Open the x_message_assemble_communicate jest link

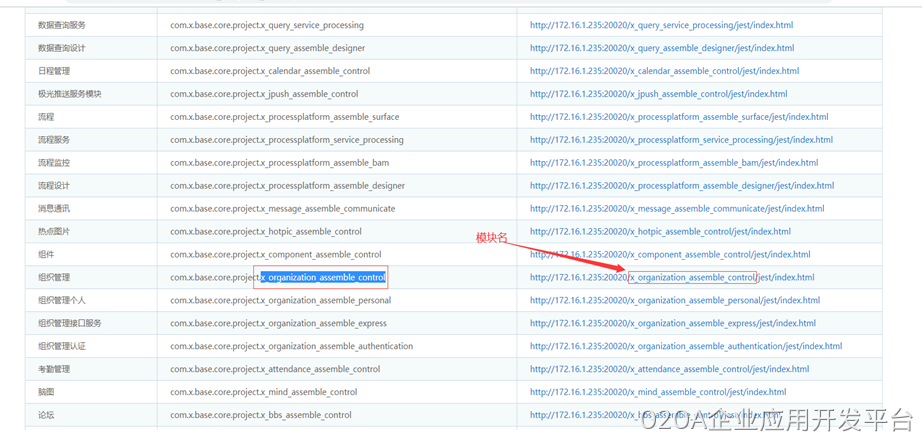click(677, 209)
